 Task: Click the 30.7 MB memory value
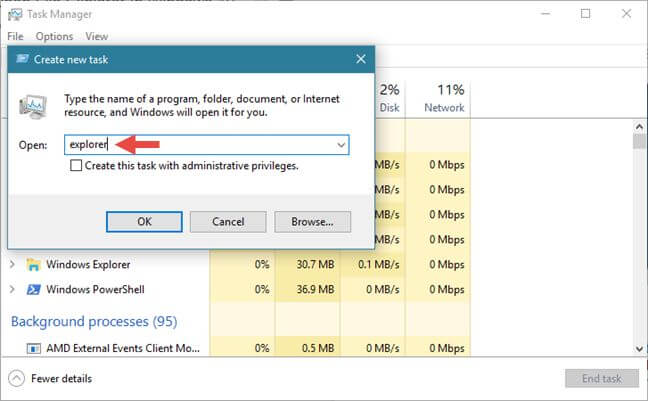315,265
